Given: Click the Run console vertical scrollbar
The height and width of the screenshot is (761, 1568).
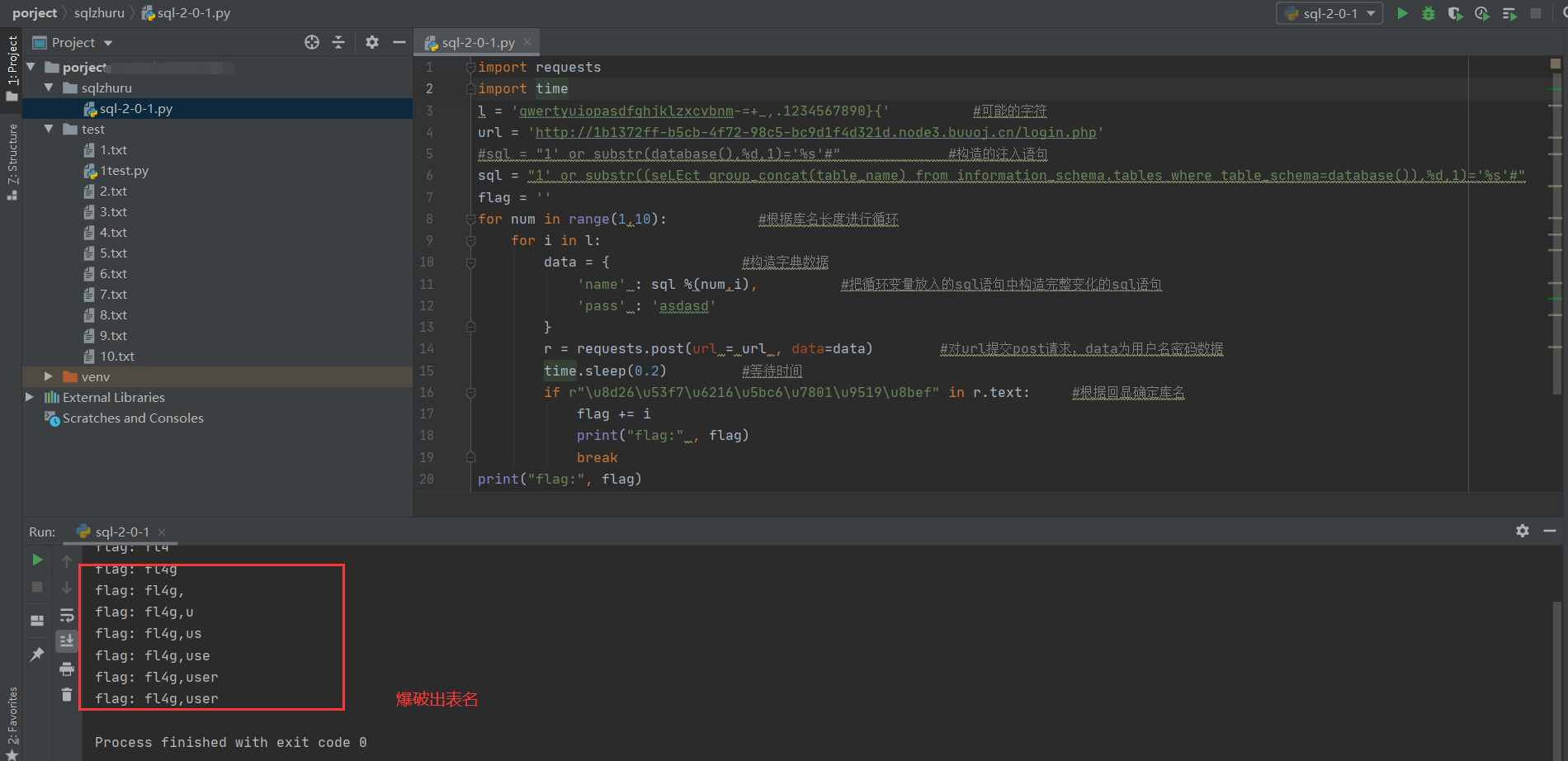Looking at the screenshot, I should tap(1556, 681).
